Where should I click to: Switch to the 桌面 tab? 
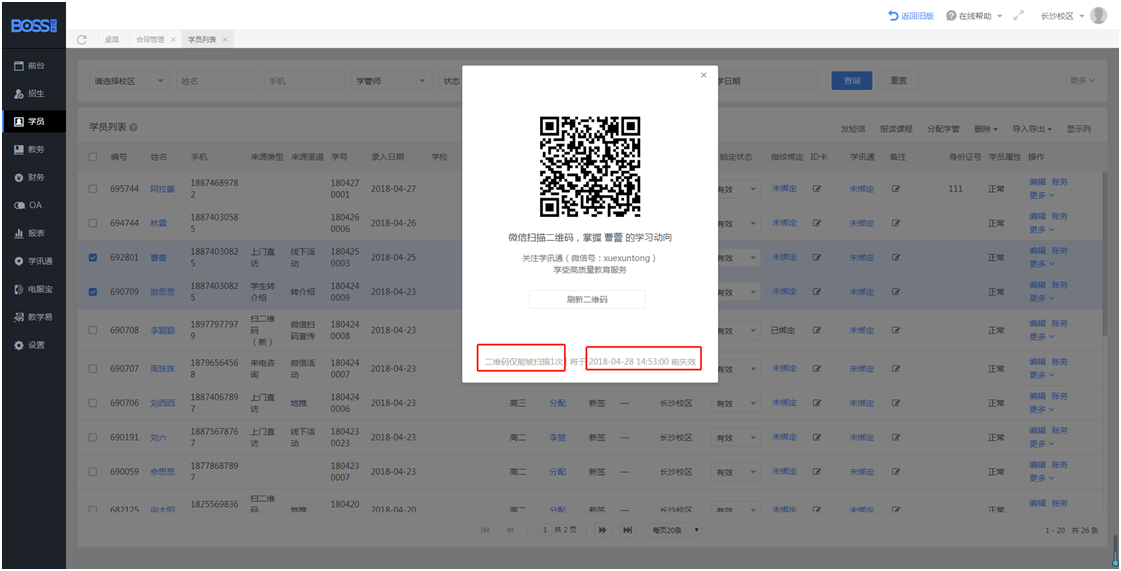[112, 40]
